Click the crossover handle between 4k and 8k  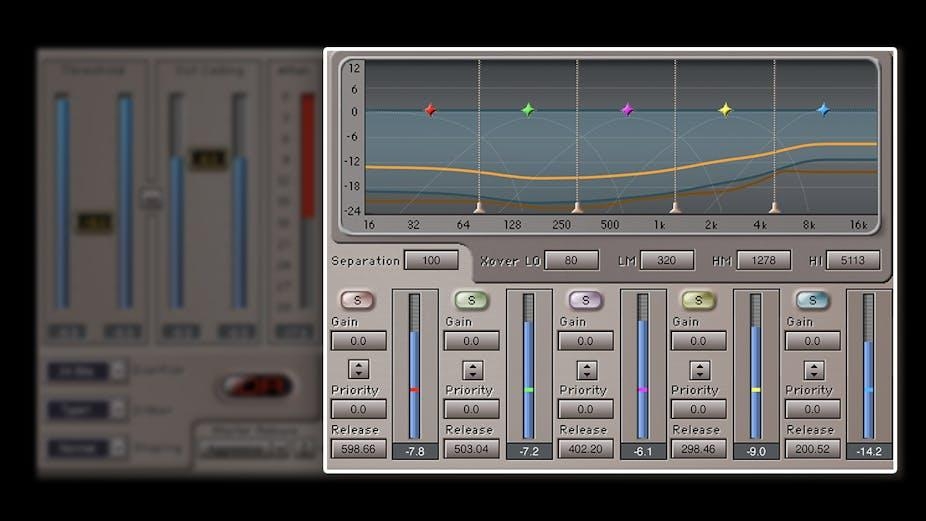(774, 207)
